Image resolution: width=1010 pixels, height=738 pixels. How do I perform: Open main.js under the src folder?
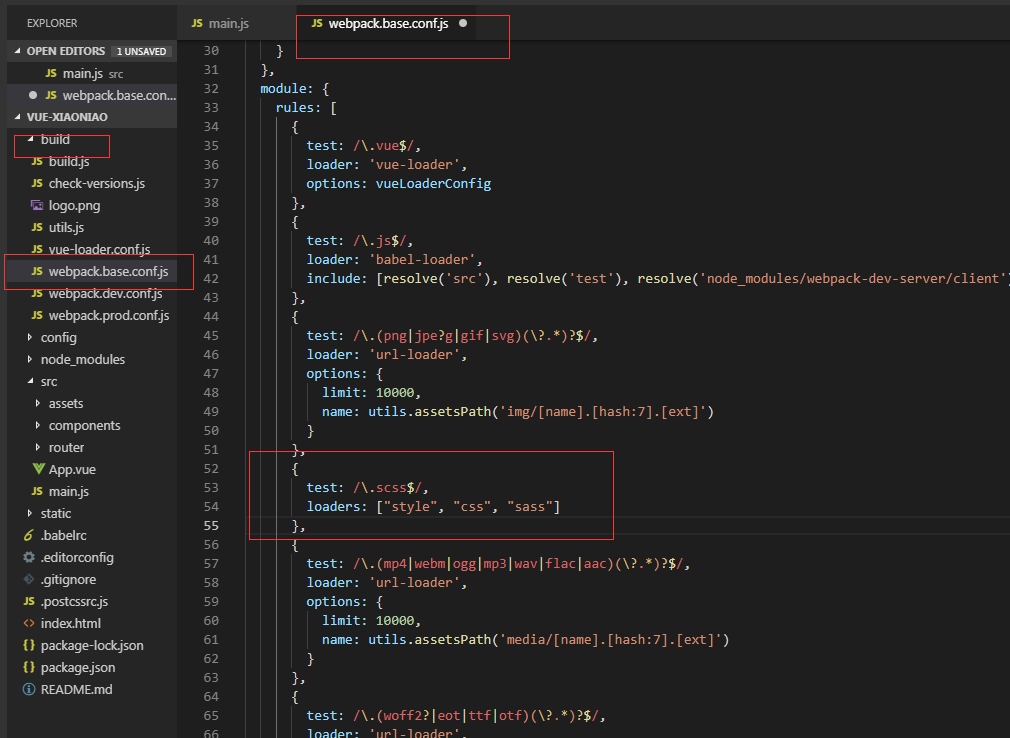coord(92,491)
